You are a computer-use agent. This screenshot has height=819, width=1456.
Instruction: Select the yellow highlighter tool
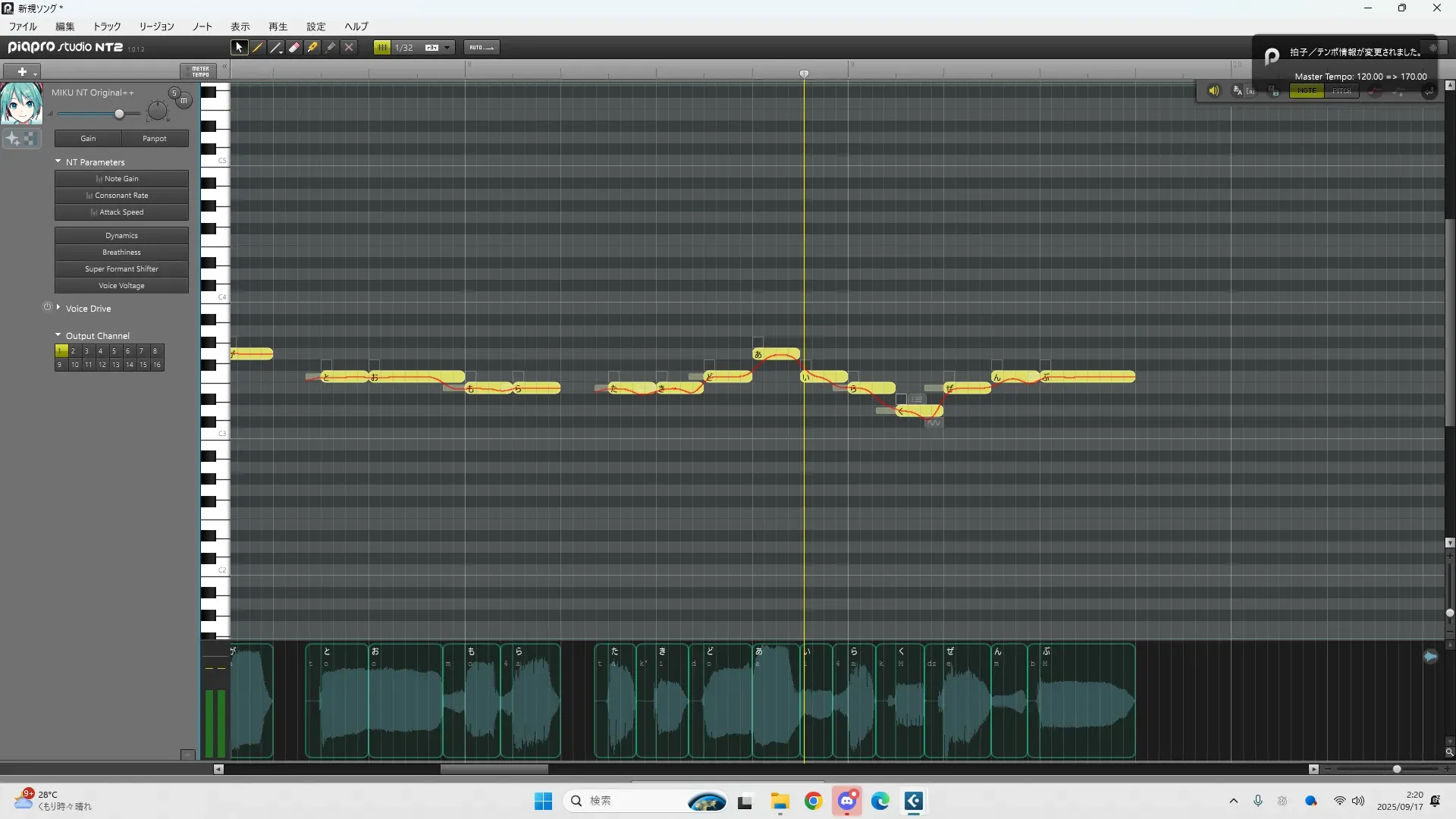312,47
